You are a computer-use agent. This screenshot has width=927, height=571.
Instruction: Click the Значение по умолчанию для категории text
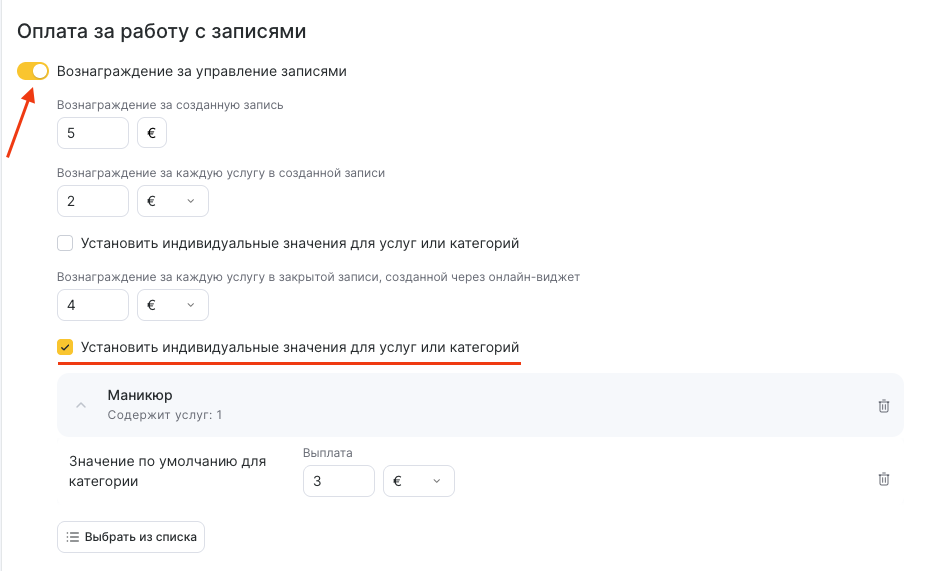(167, 471)
